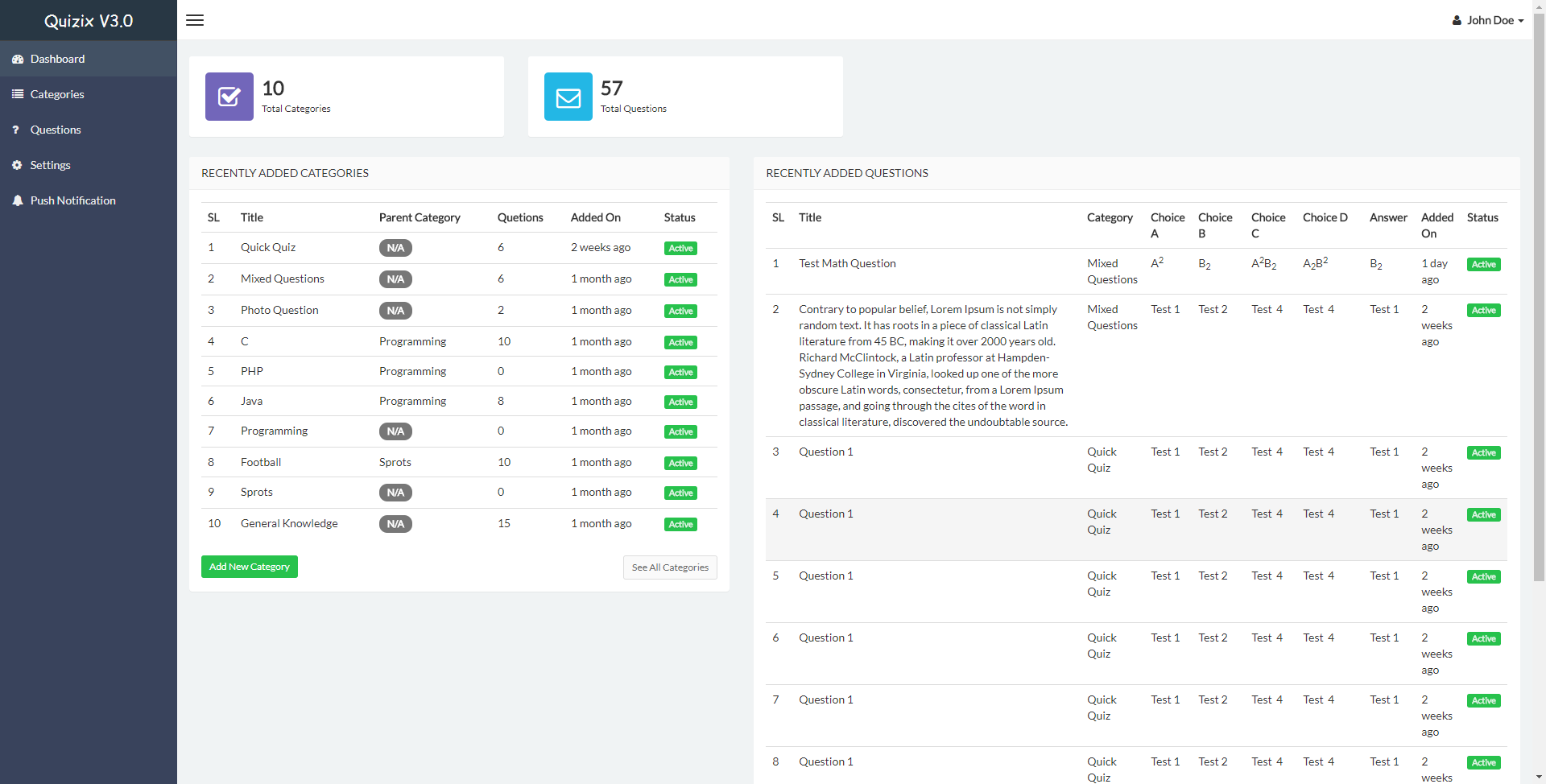
Task: Click the Quizix V3.0 logo title
Action: (89, 21)
